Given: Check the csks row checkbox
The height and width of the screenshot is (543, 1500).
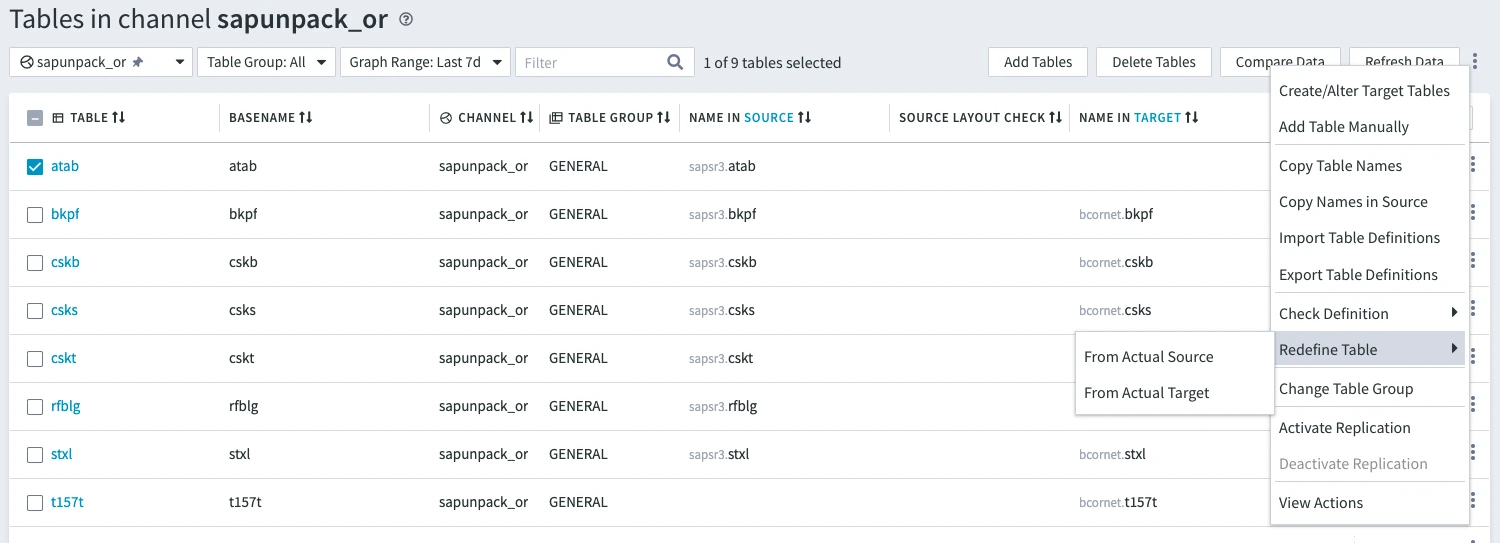Looking at the screenshot, I should [x=35, y=310].
